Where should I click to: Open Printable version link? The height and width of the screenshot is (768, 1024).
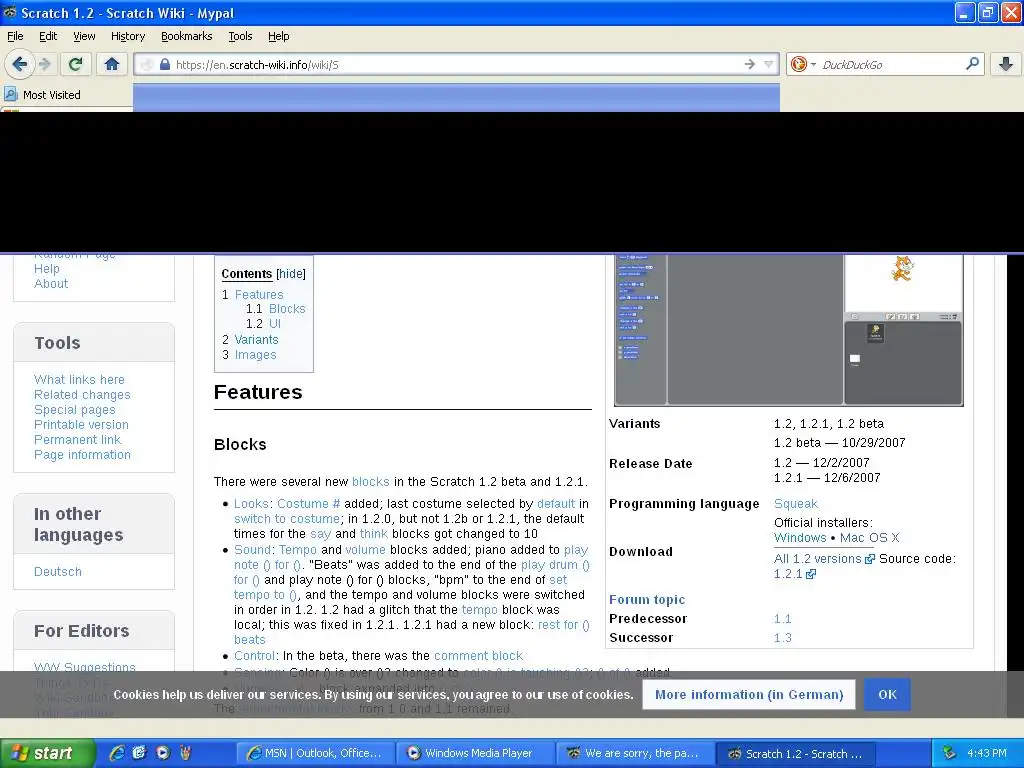(x=81, y=424)
